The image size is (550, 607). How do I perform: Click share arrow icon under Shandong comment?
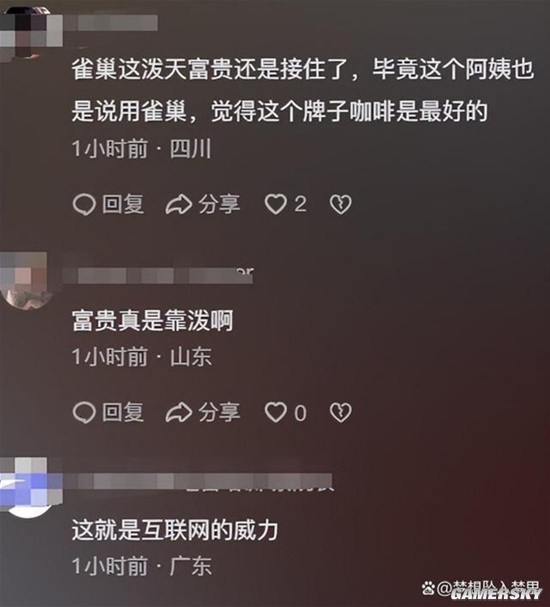click(178, 412)
